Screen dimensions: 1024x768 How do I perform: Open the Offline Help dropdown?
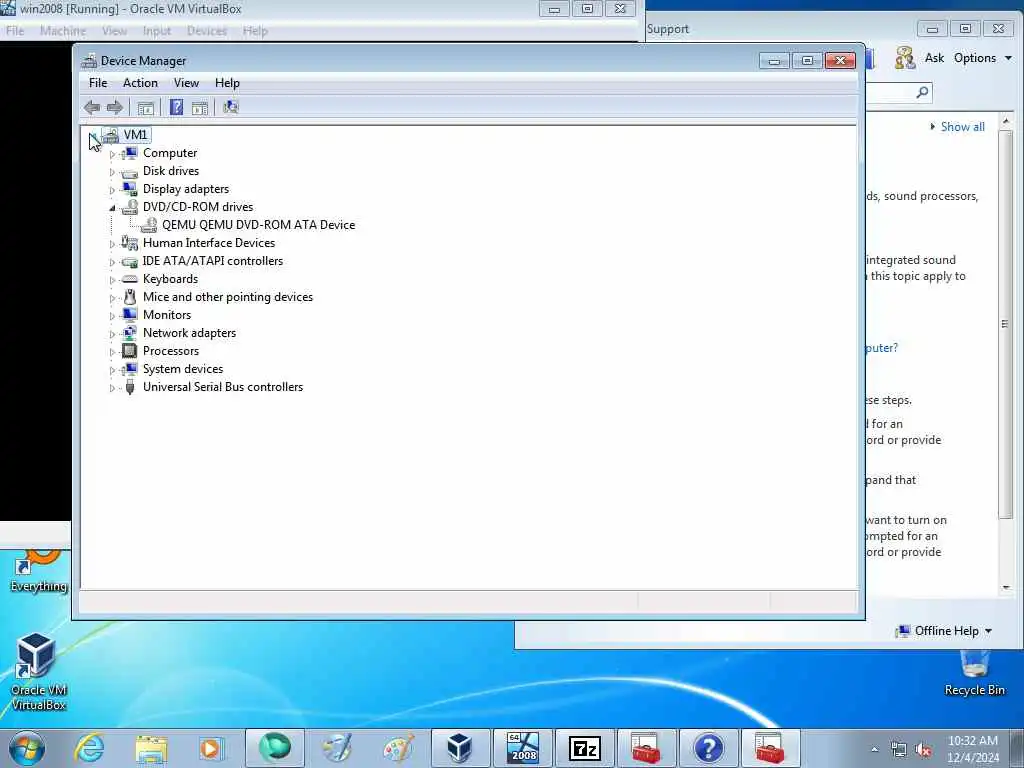(944, 631)
